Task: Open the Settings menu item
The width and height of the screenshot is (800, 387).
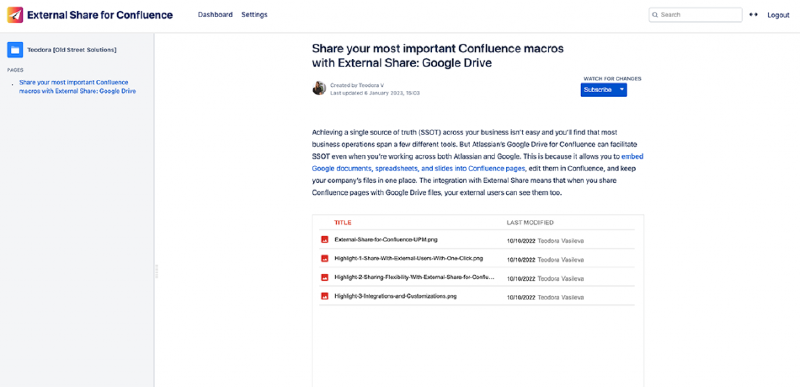Action: tap(254, 15)
